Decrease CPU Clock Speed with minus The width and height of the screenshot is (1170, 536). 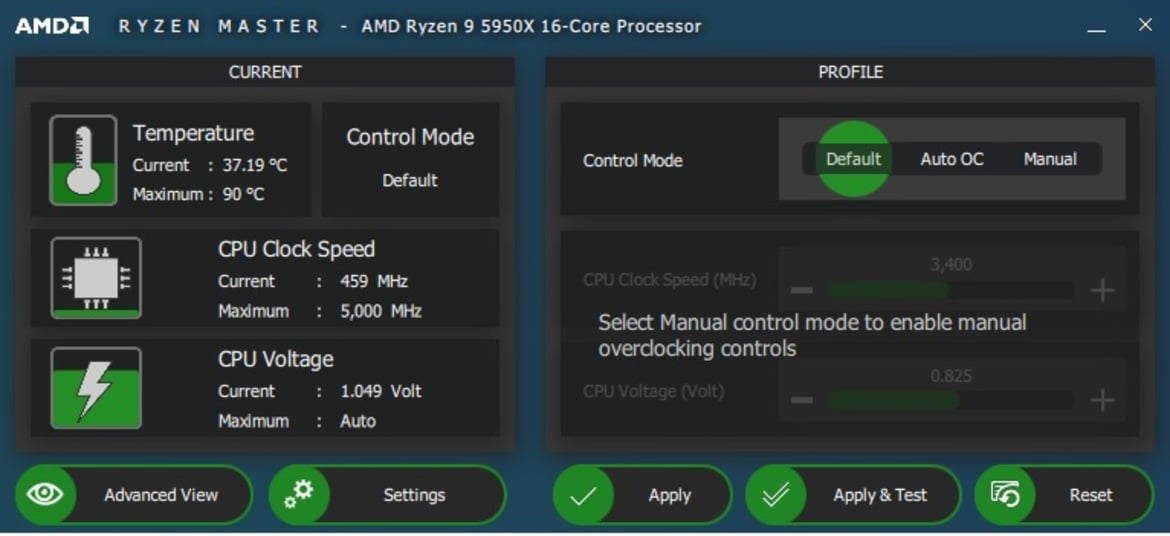(801, 290)
